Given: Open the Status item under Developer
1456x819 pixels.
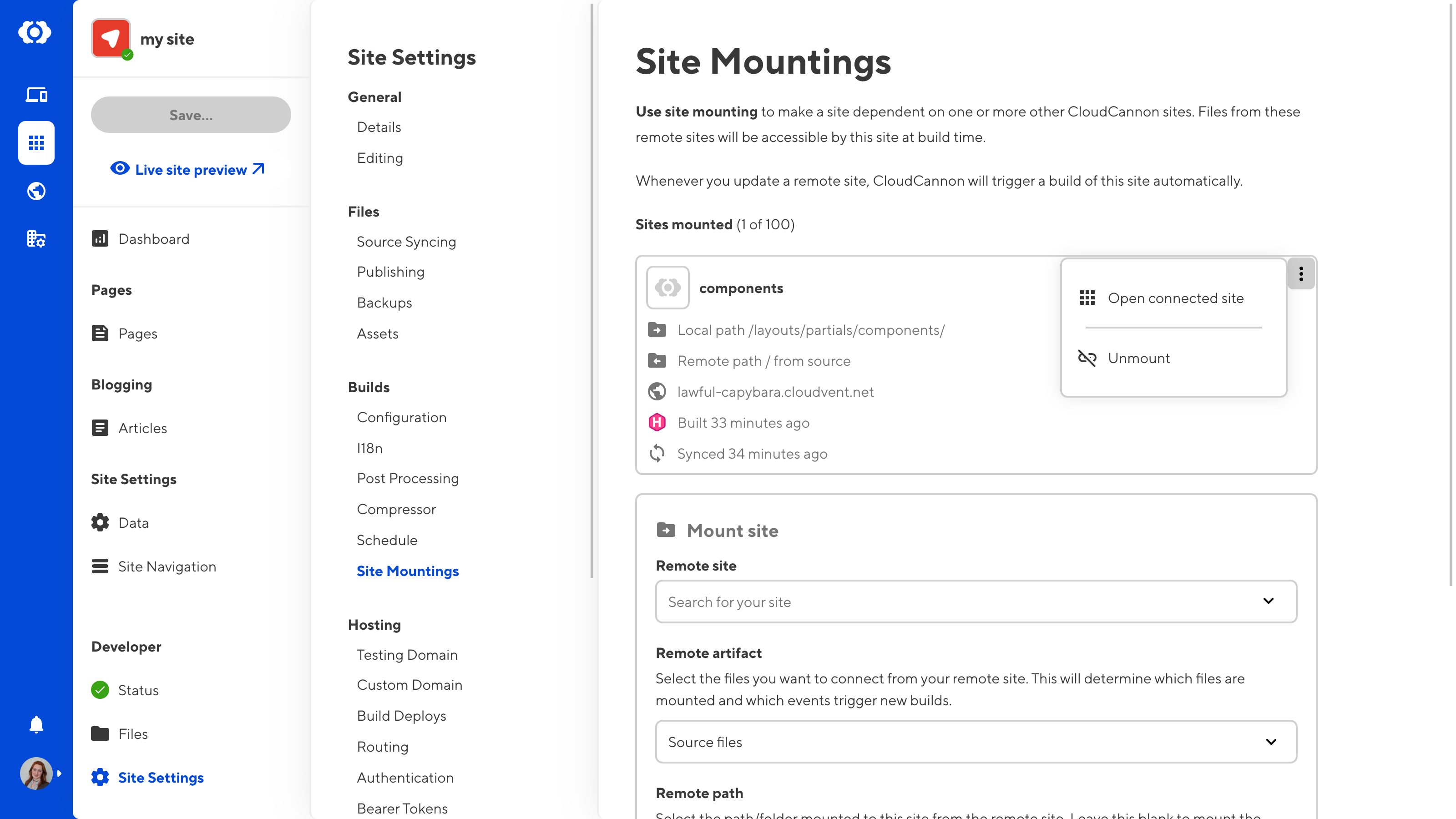Looking at the screenshot, I should coord(138,690).
